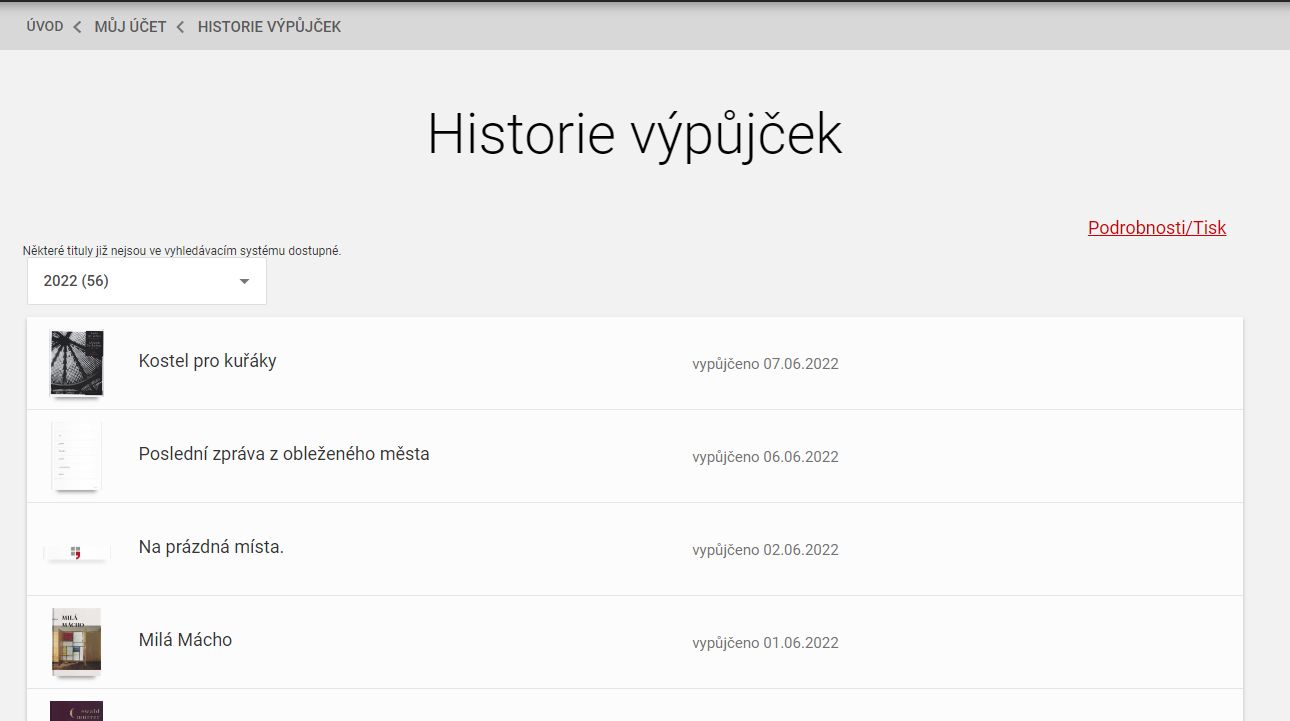Open the Kostel pro kuřáky cover thumbnail
The image size is (1290, 721).
[77, 363]
